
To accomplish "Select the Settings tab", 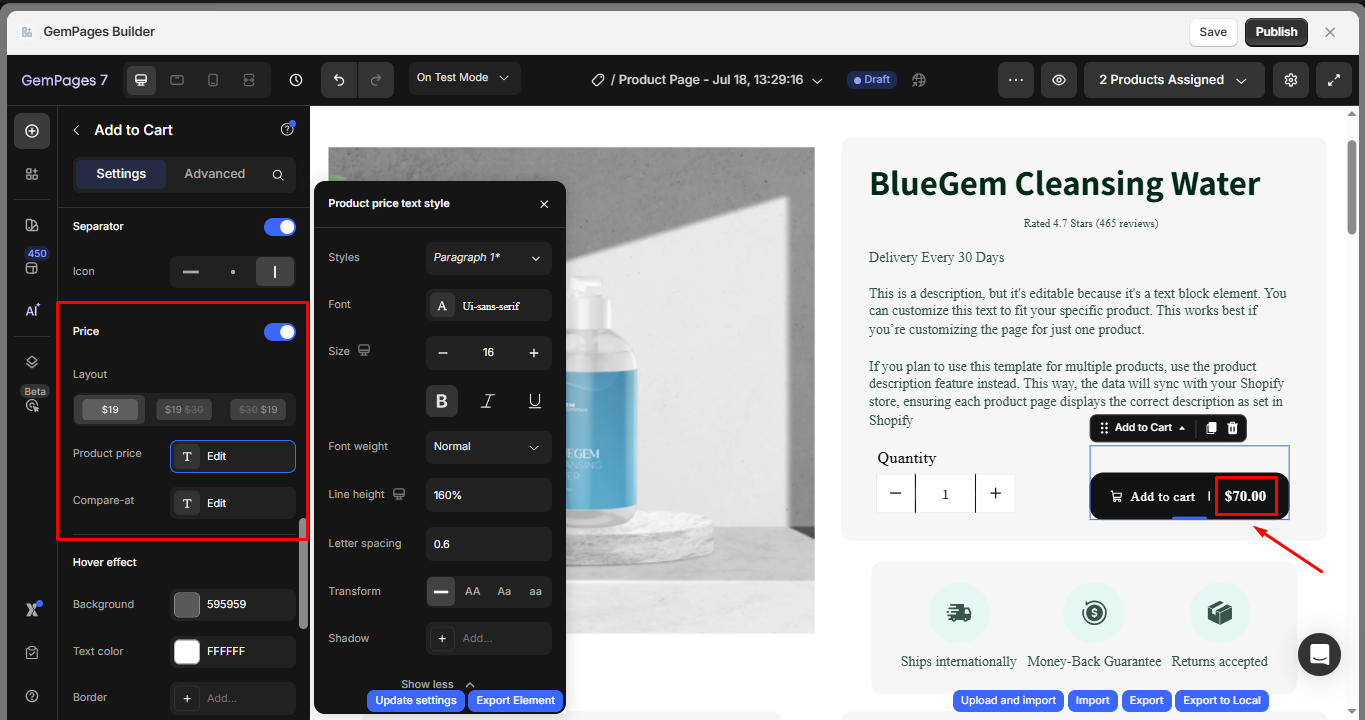I will 121,174.
